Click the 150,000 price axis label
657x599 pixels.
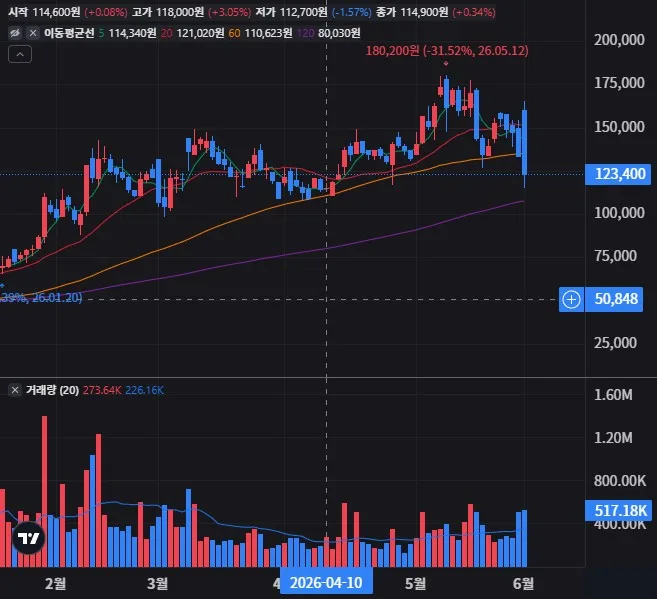pos(619,127)
